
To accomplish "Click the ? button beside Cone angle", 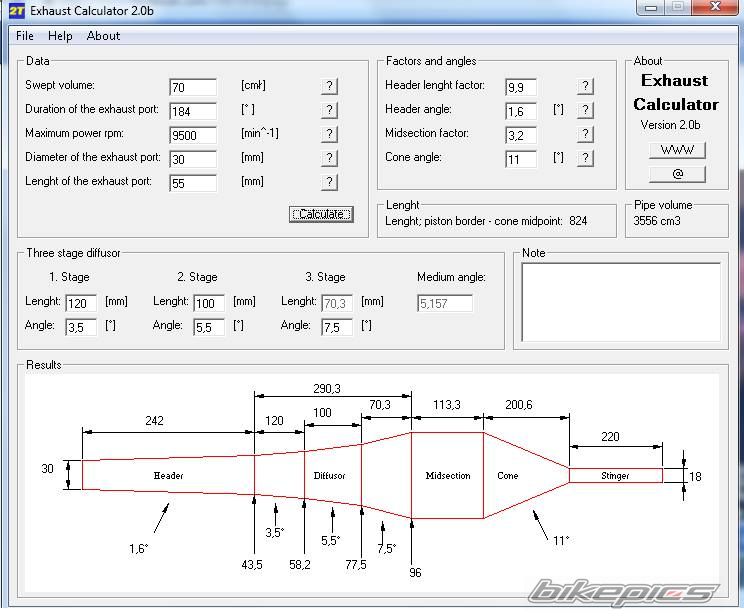I will coord(585,159).
